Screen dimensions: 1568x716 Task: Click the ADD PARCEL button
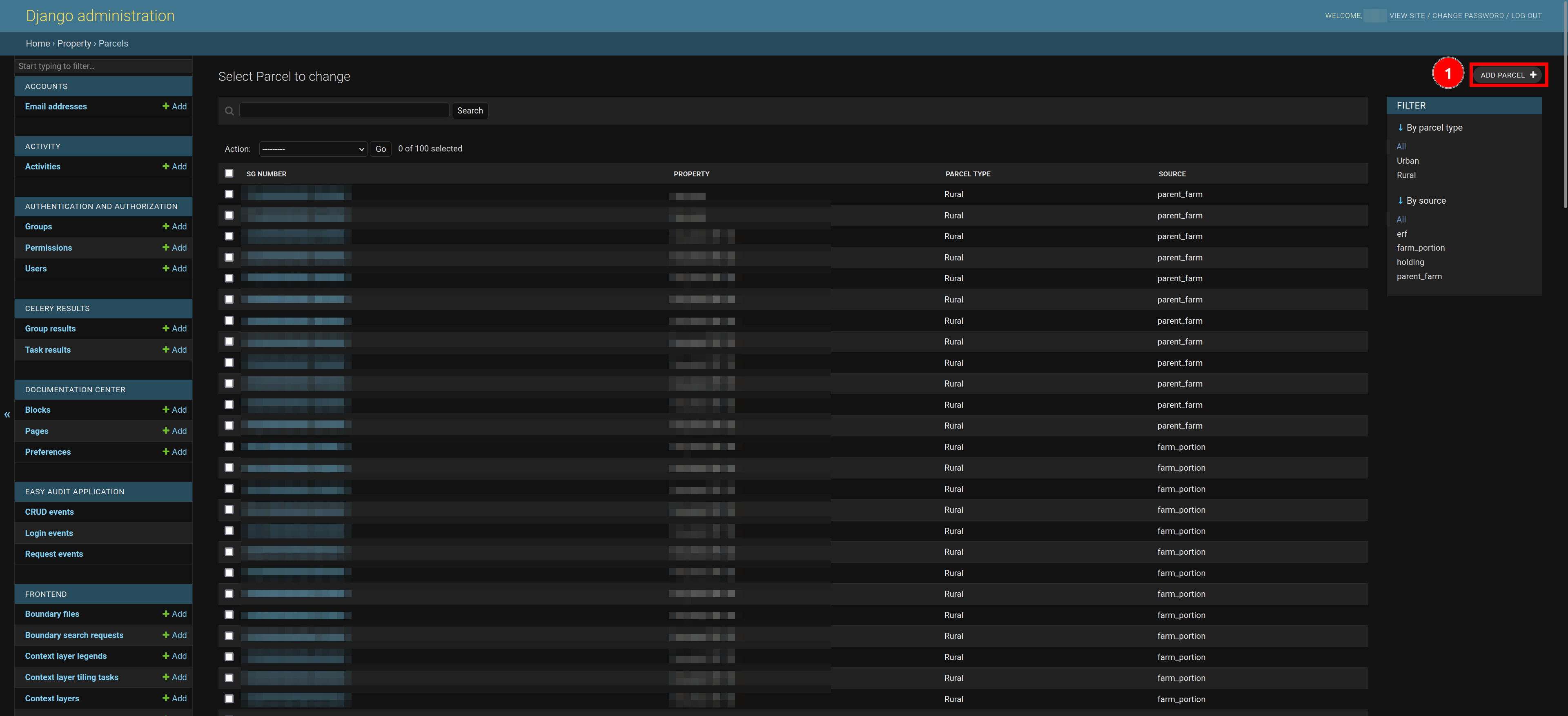1508,75
